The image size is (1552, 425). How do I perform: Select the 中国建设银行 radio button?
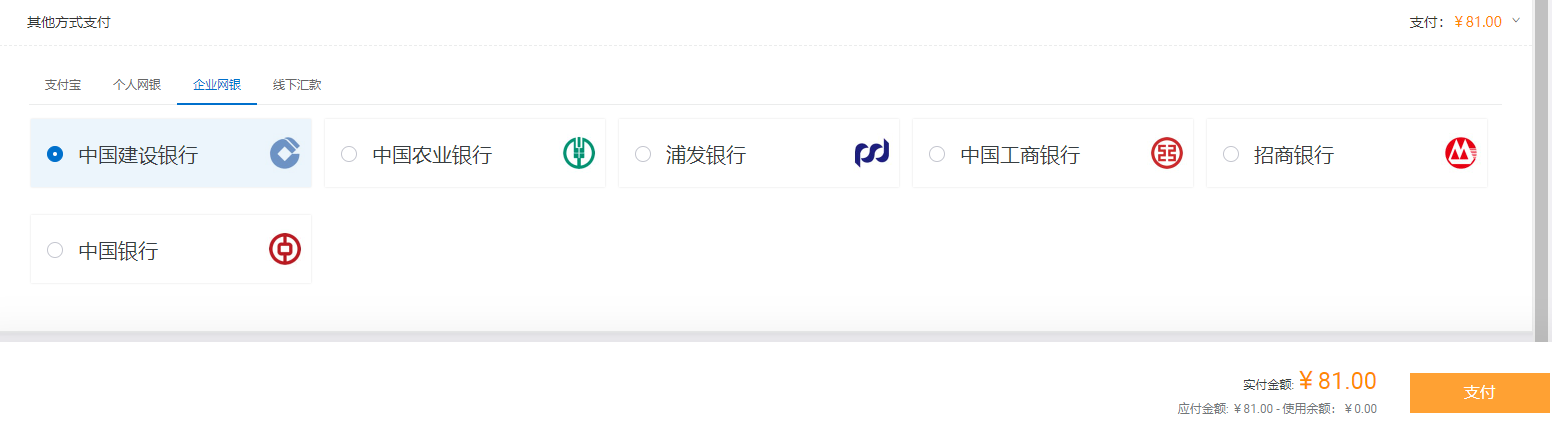pos(55,154)
